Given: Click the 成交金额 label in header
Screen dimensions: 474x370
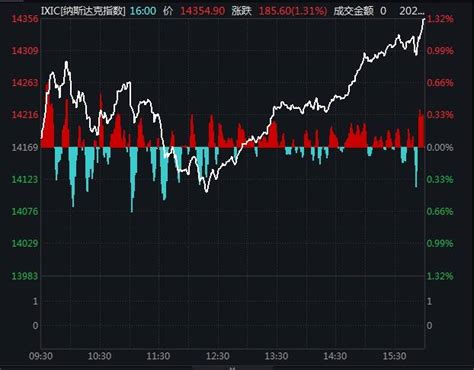Looking at the screenshot, I should tap(353, 11).
